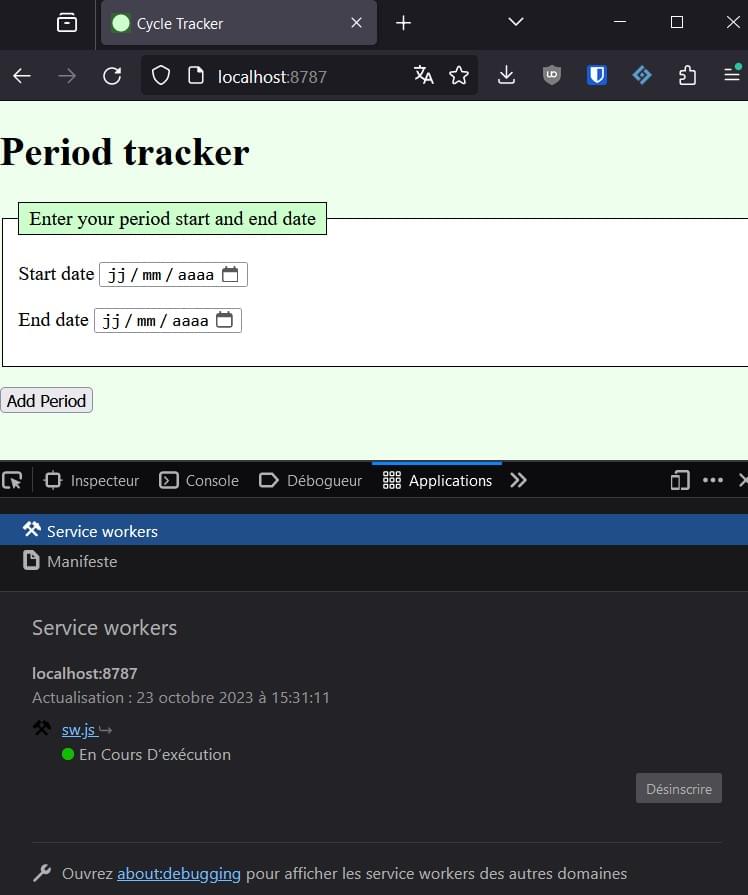Open the extensions puzzle icon
The width and height of the screenshot is (748, 895).
tap(687, 75)
